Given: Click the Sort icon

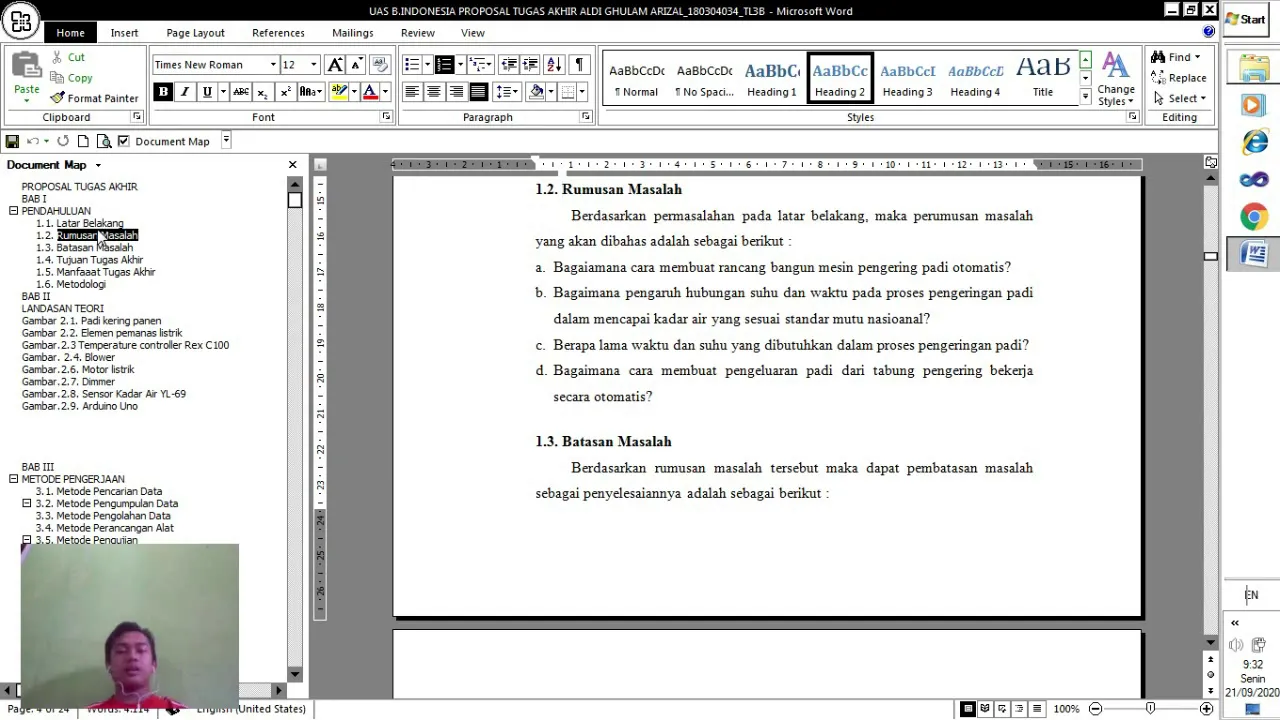Looking at the screenshot, I should coord(554,65).
